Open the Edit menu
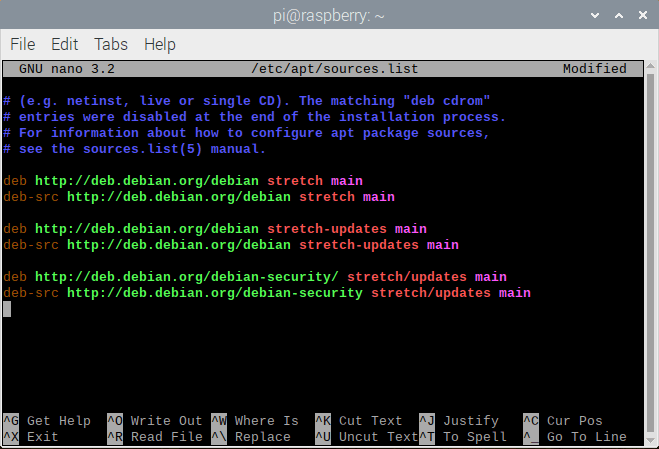Viewport: 659px width, 449px height. pyautogui.click(x=64, y=45)
